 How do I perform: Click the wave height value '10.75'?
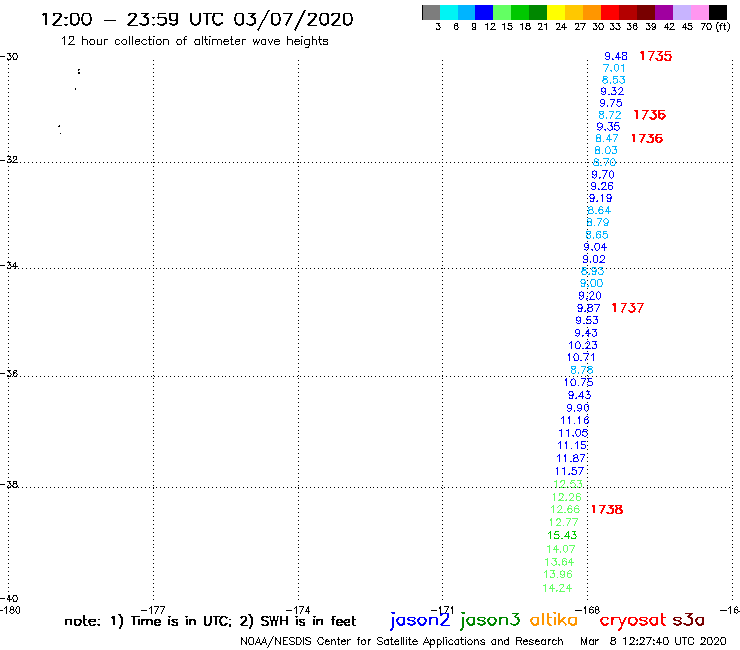point(579,383)
